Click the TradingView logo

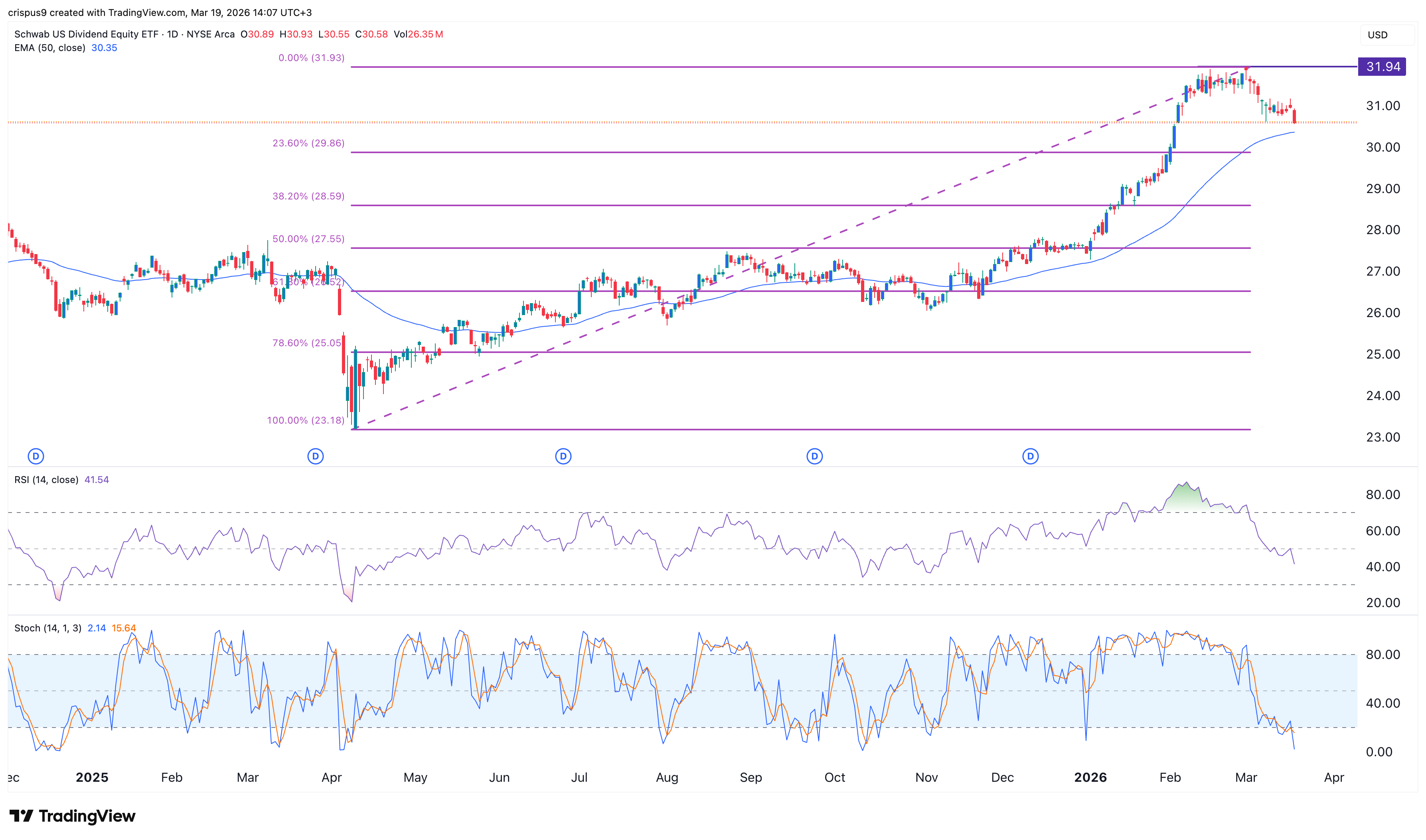[x=73, y=816]
